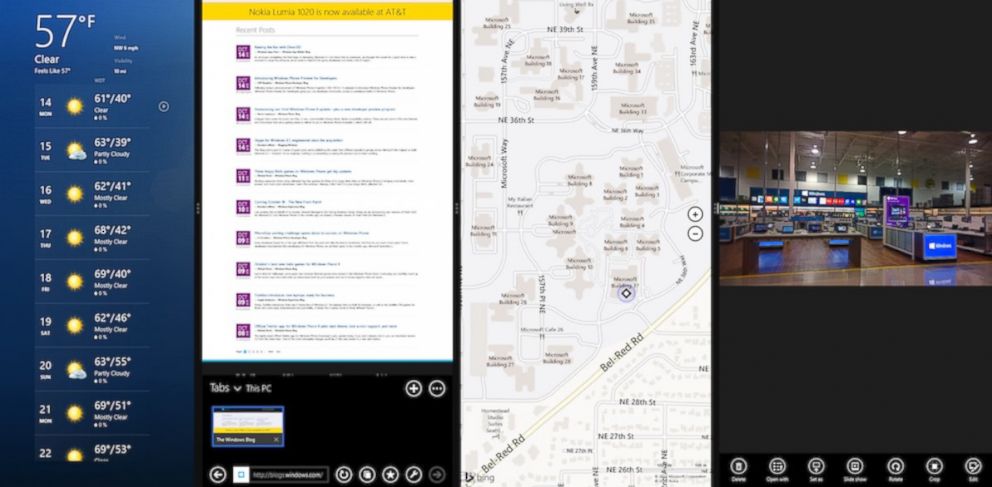
Task: Click My Italian Restaurant on map
Action: pos(521,204)
